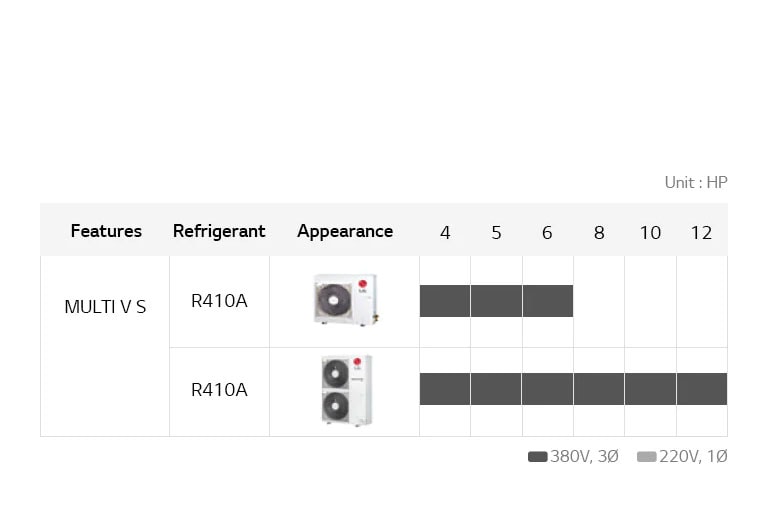
Task: Click the Unit : HP label
Action: coord(696,182)
